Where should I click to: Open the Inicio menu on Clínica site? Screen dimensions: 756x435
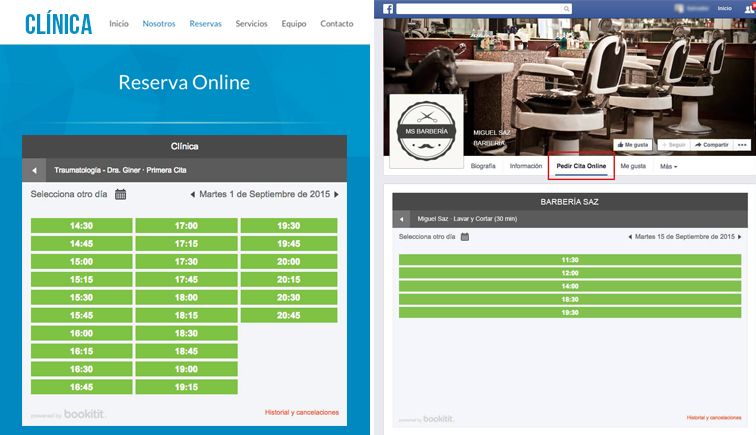(119, 23)
